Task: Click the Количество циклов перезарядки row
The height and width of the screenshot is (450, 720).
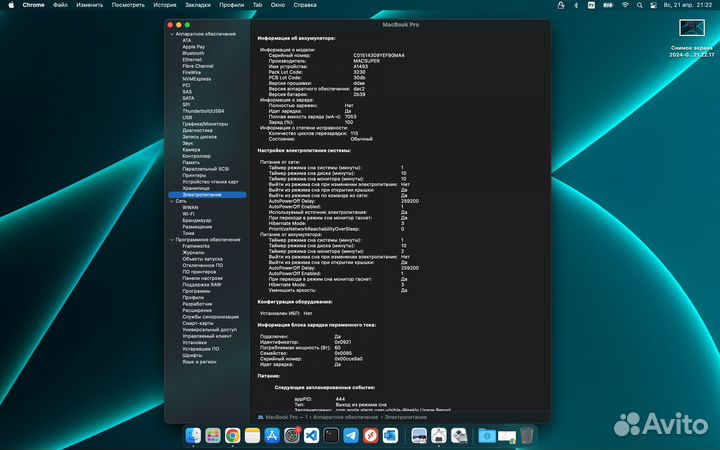Action: [x=313, y=133]
